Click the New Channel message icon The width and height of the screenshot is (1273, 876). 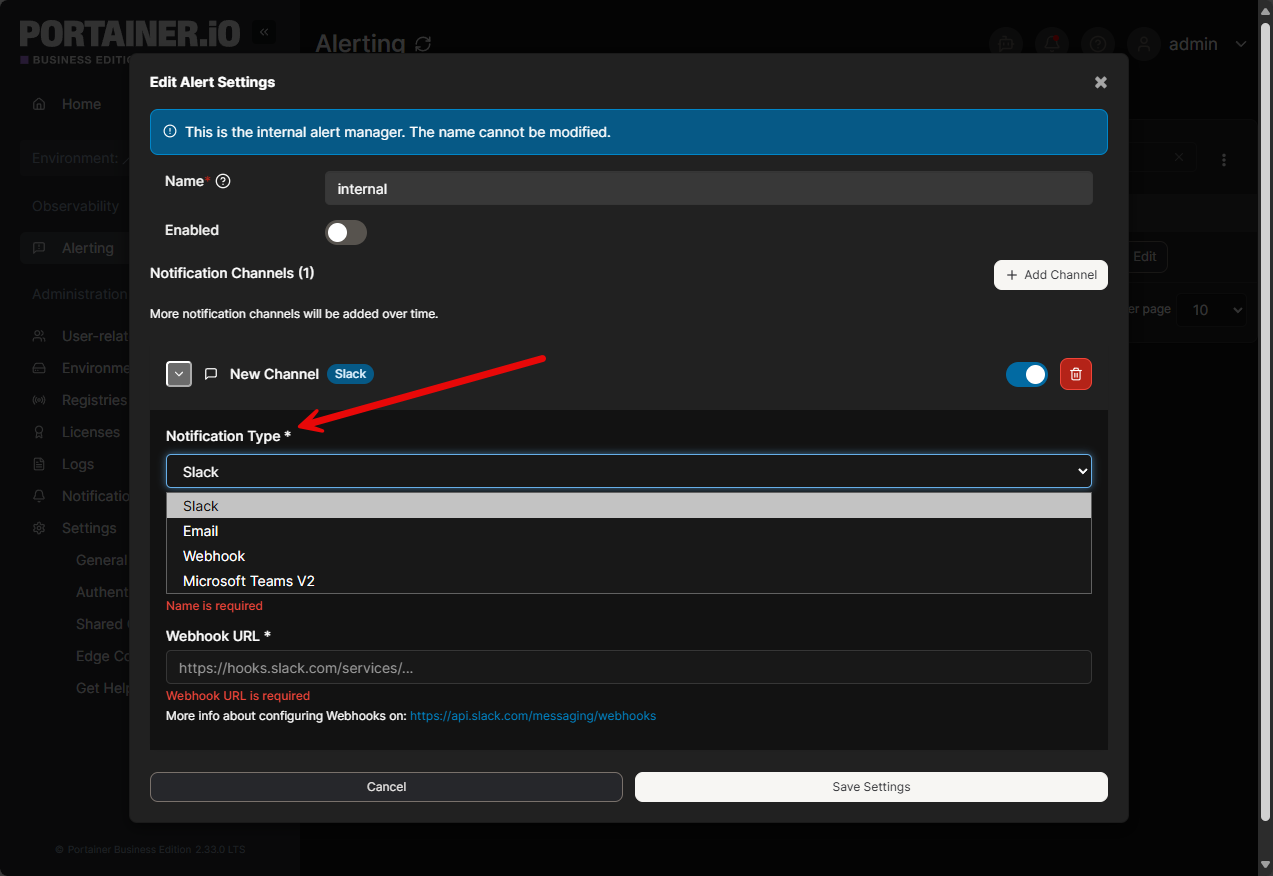(x=211, y=374)
